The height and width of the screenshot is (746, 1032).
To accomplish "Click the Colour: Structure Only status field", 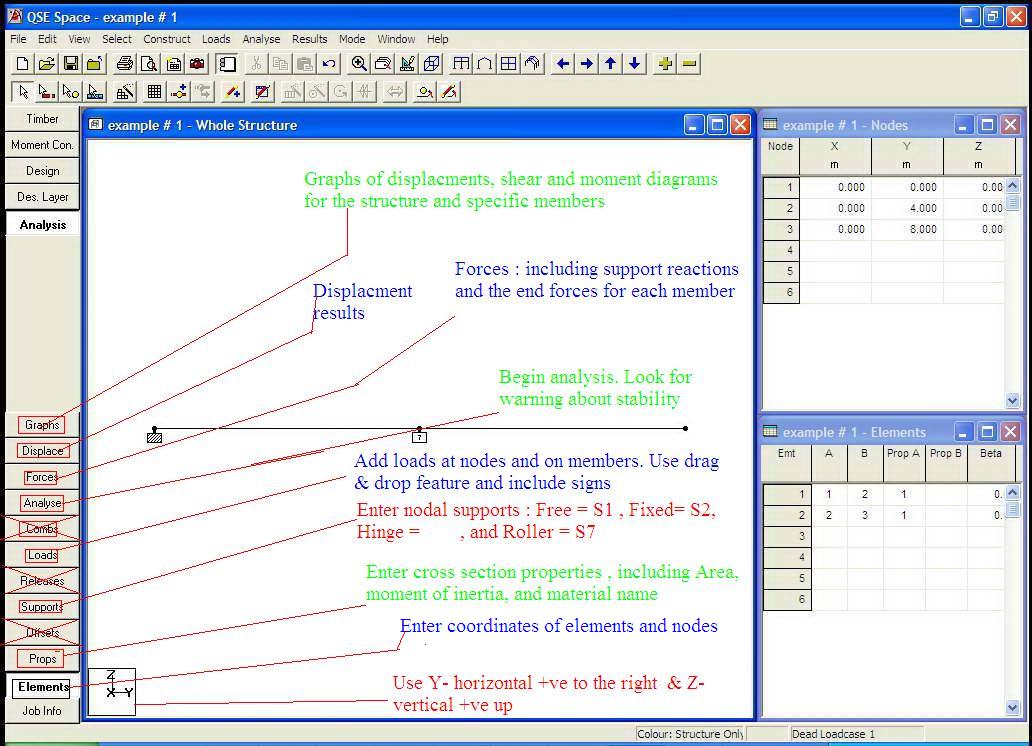I will (x=690, y=733).
